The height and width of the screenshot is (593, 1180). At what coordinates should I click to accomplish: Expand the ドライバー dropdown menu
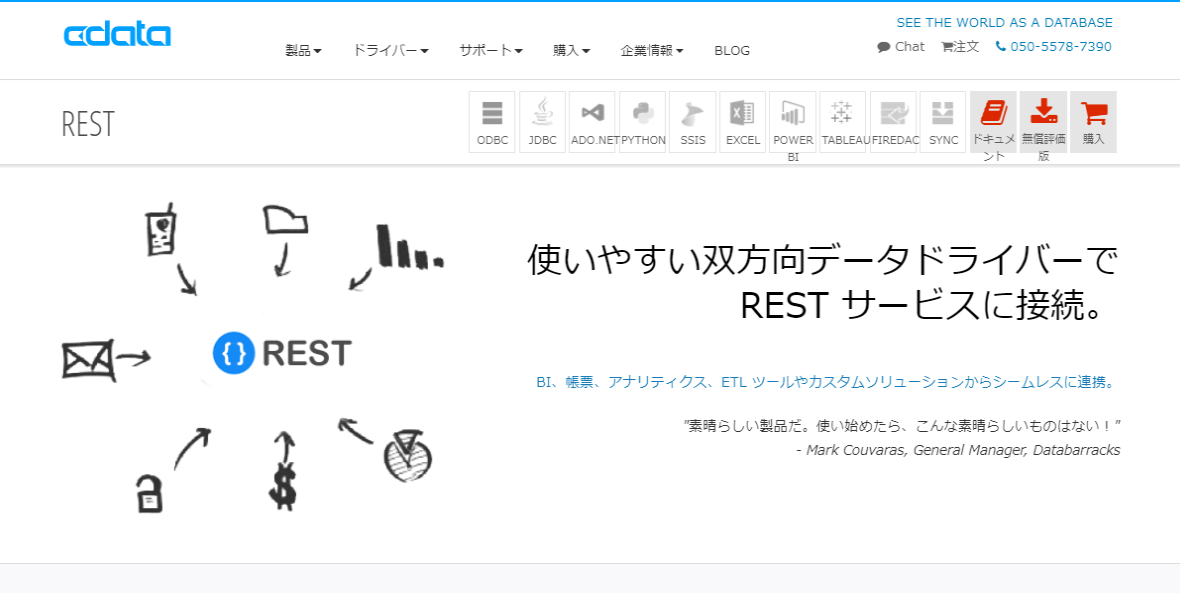391,50
